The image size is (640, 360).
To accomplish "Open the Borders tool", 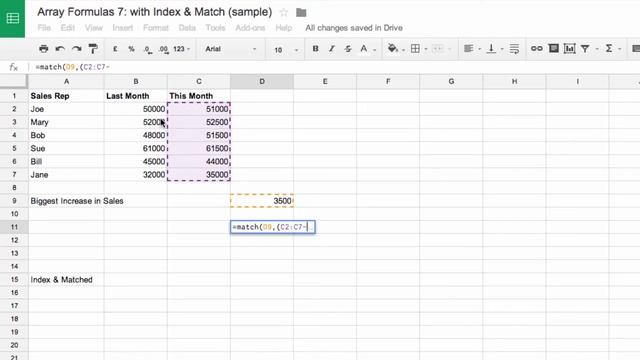I will point(415,49).
